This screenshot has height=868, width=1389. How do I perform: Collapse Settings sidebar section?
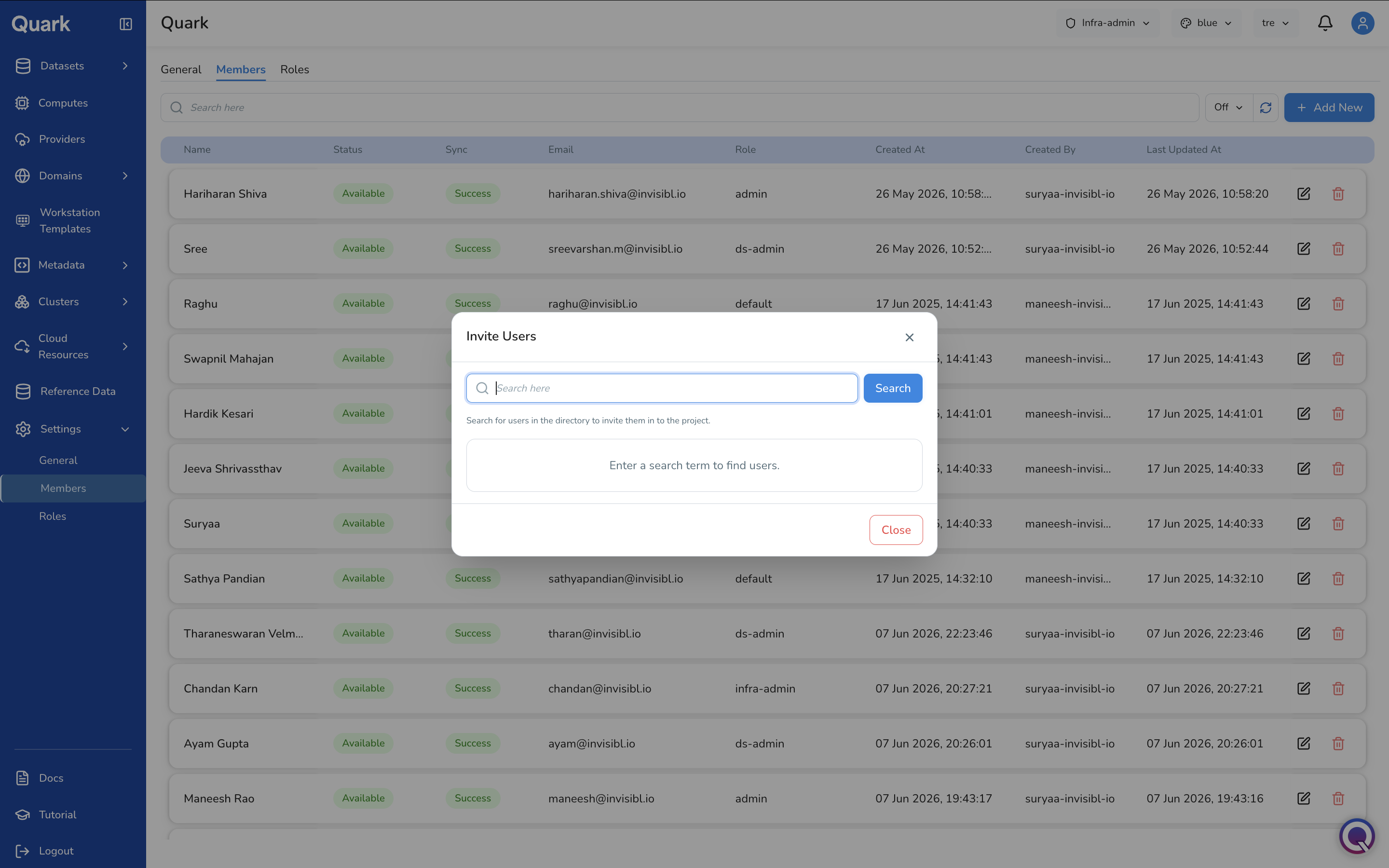point(125,429)
